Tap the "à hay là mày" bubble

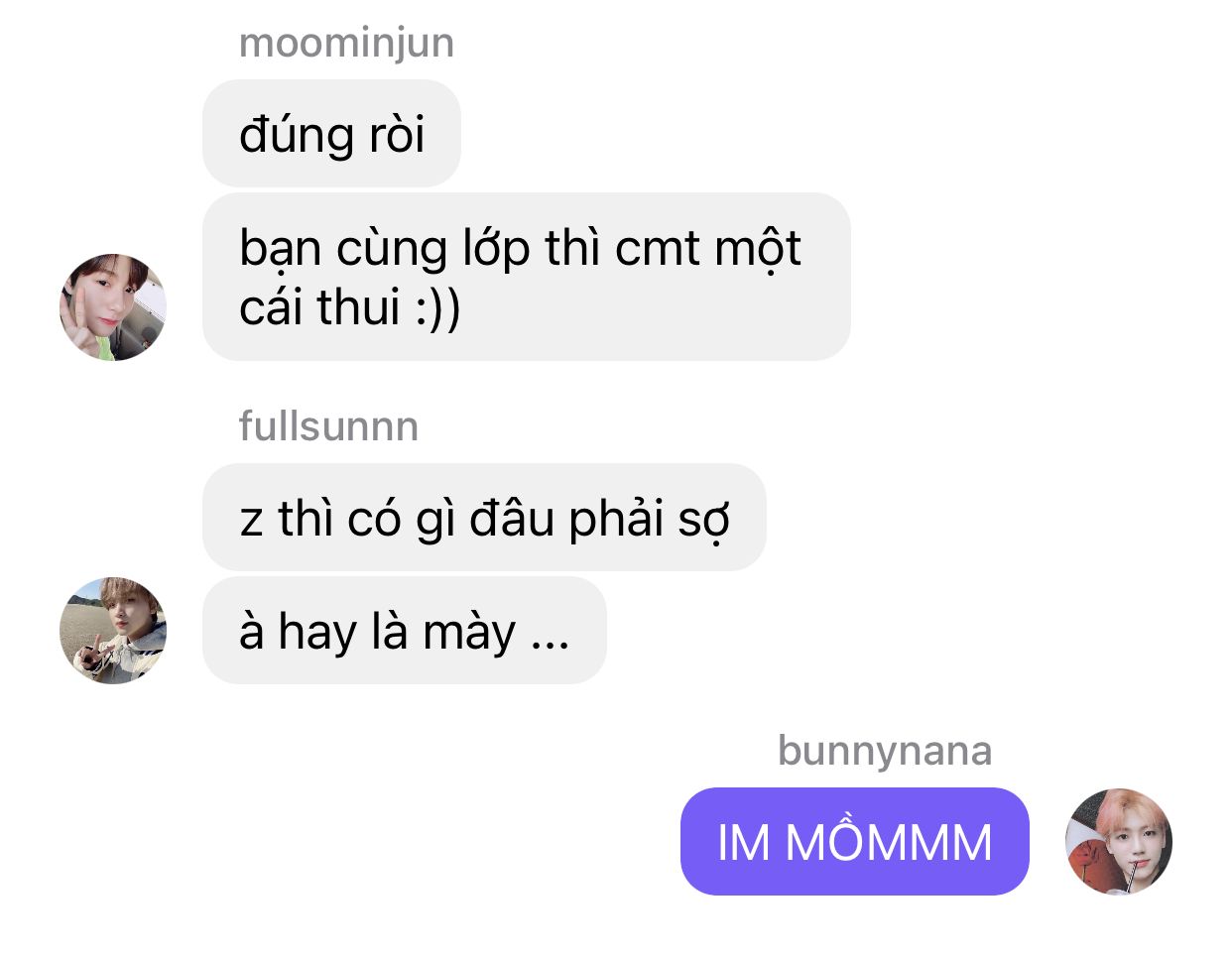tap(404, 630)
